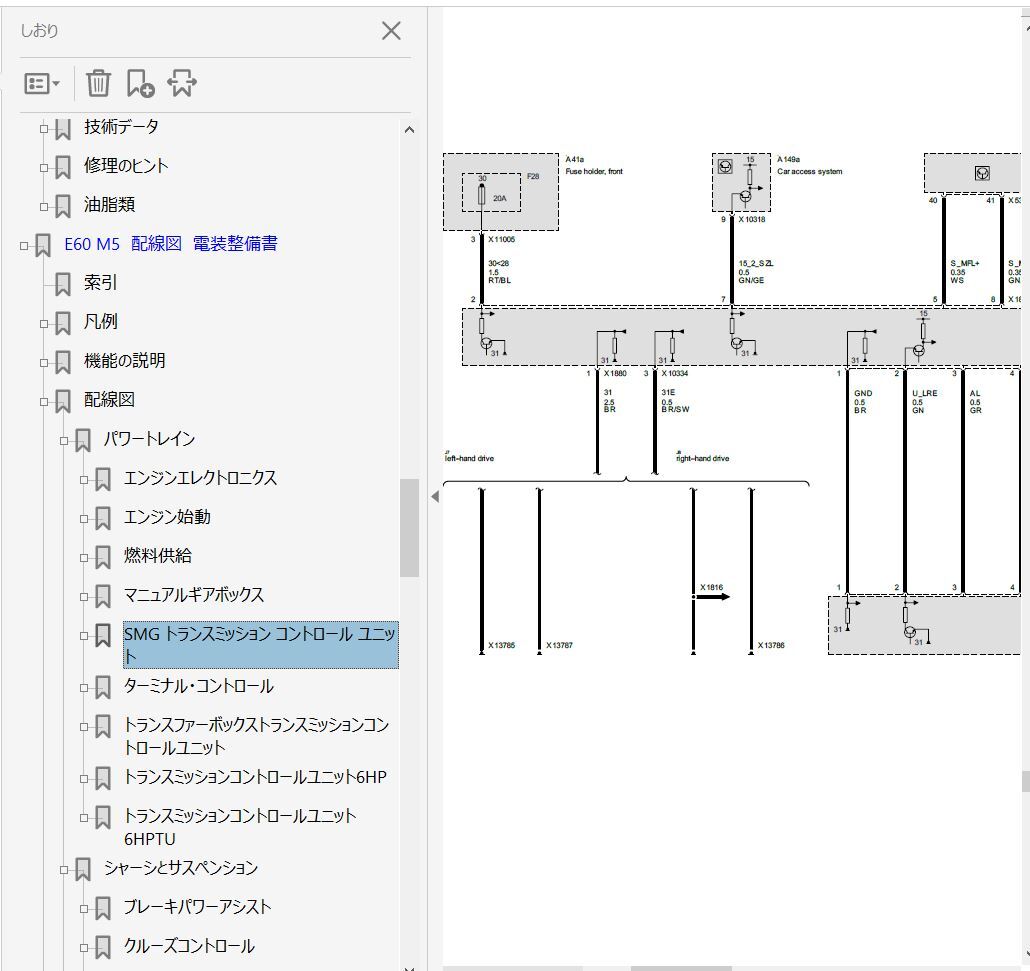Click the bookmark icon beside 燃料供給

tap(103, 558)
